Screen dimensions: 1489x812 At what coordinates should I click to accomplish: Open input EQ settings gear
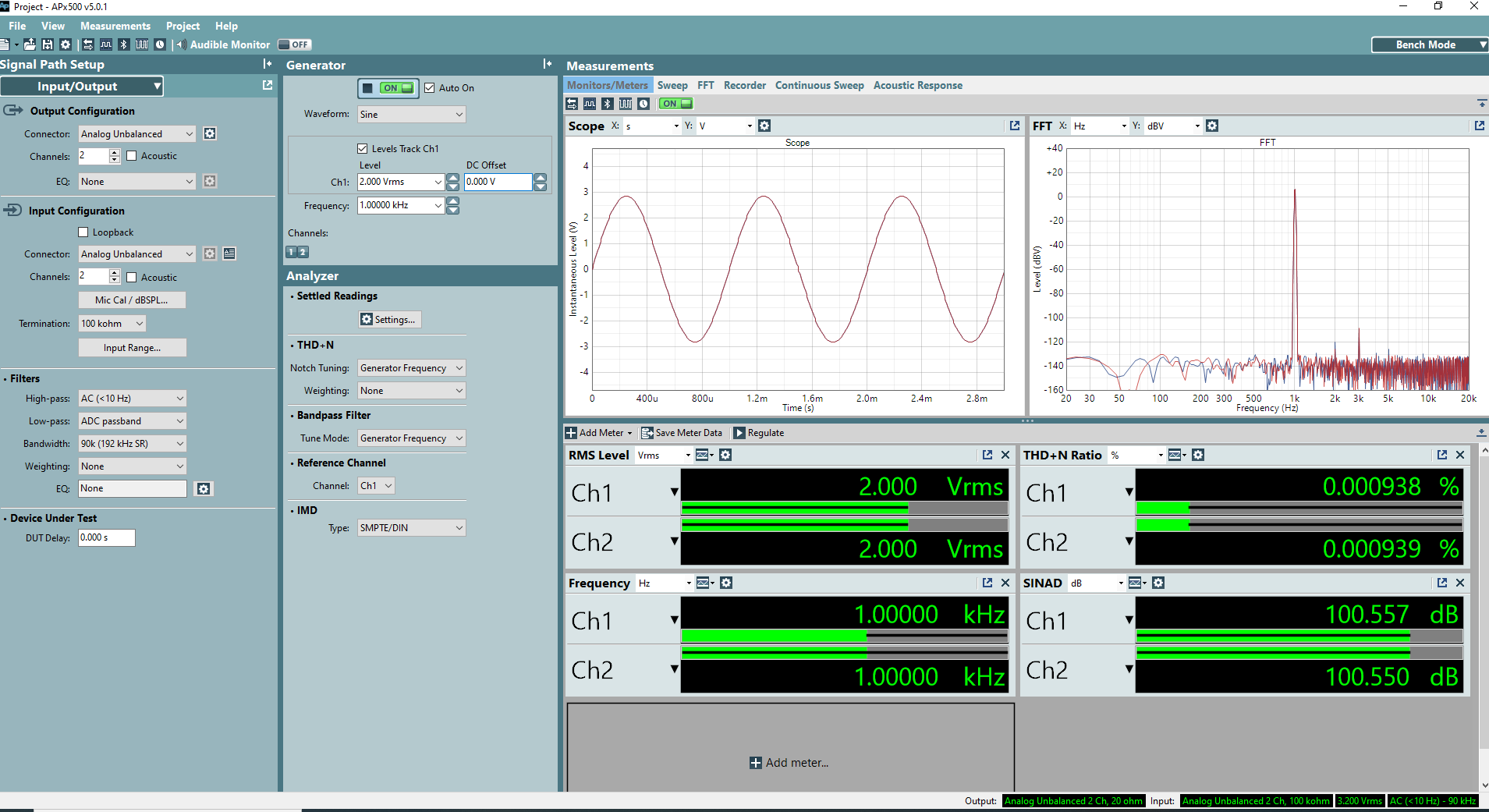[204, 488]
